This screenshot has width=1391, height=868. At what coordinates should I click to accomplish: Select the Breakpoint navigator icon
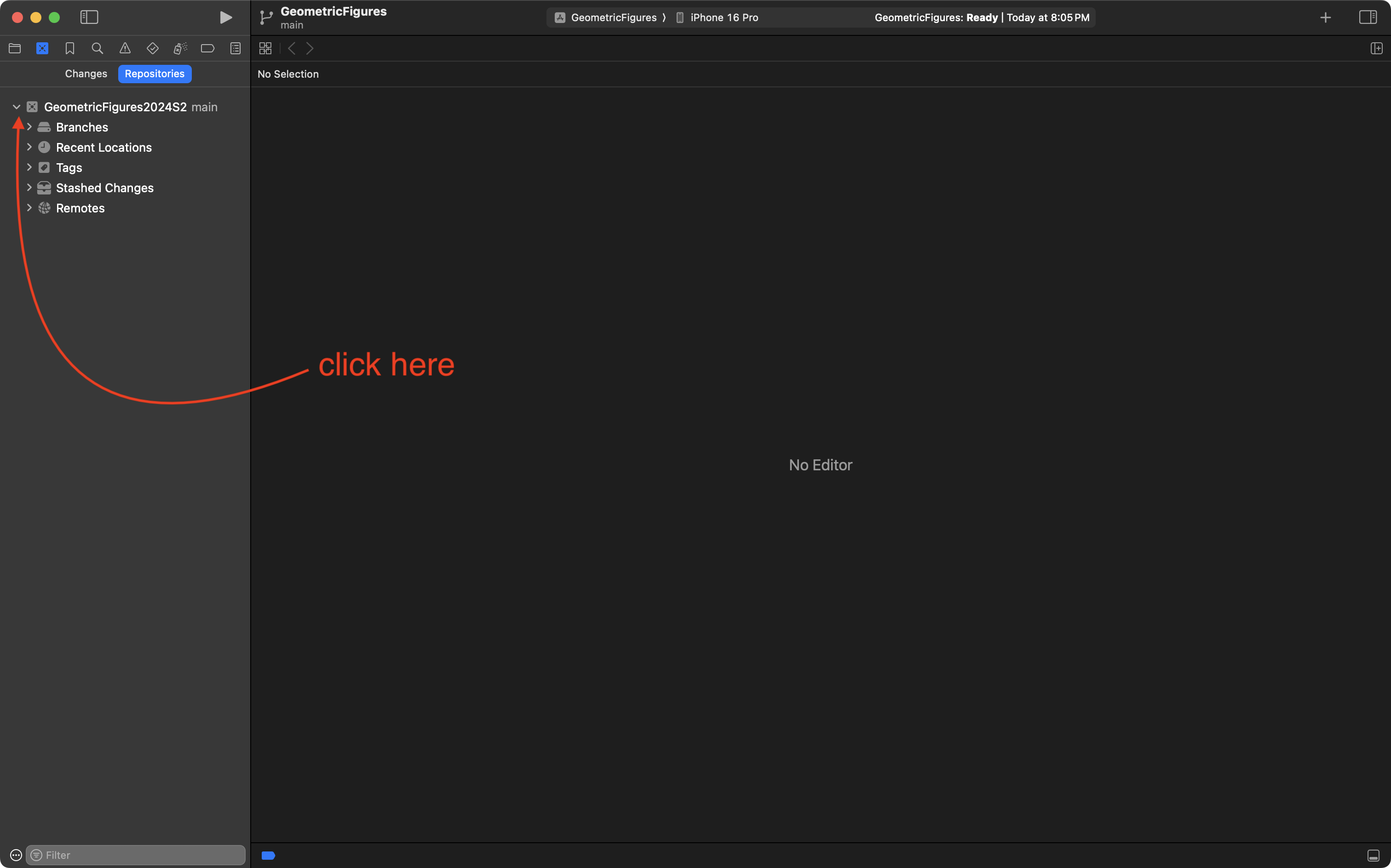coord(207,48)
